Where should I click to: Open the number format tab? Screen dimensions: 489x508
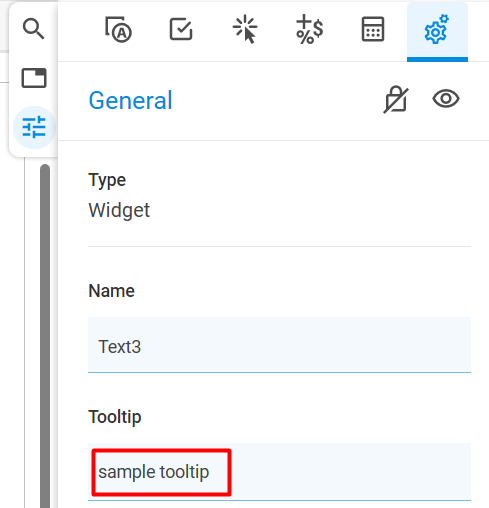click(310, 29)
